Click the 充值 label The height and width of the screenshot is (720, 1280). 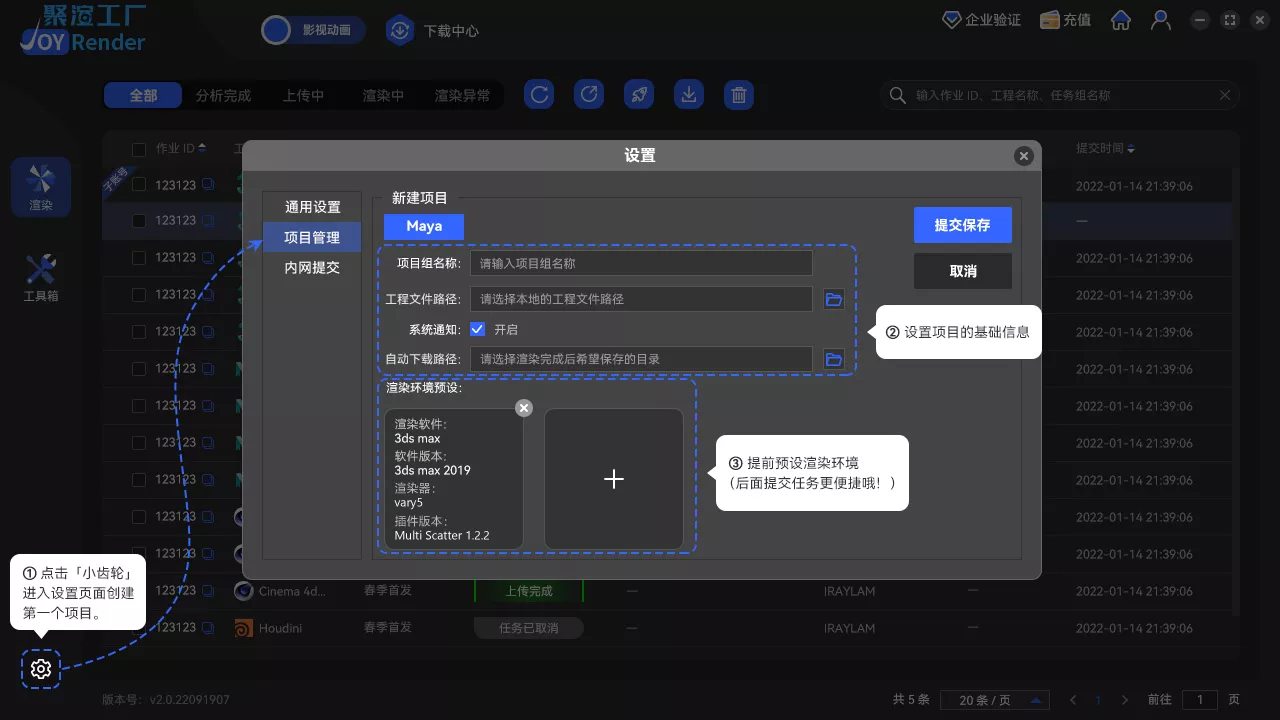pyautogui.click(x=1077, y=20)
